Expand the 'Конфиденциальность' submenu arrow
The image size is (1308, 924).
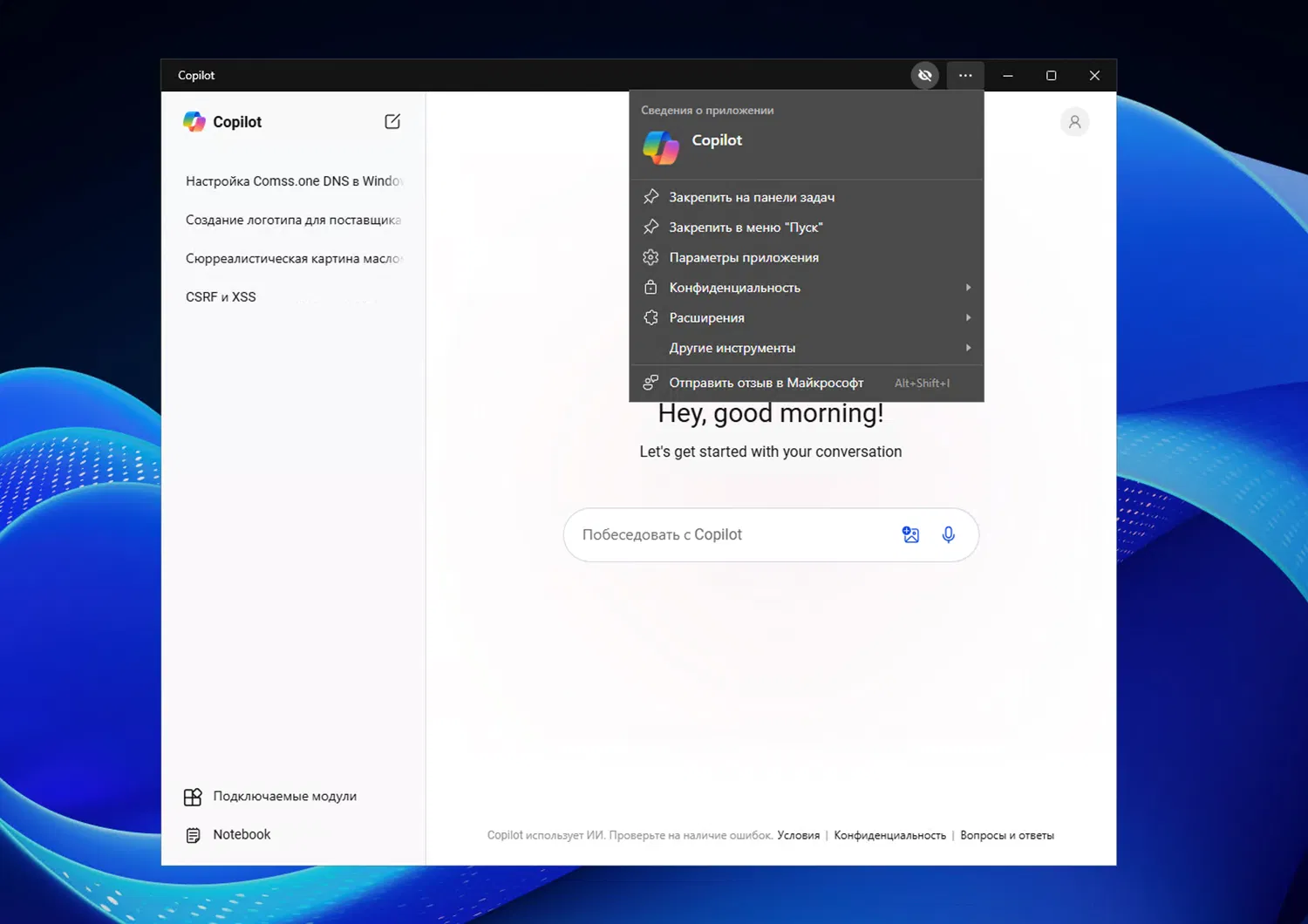click(968, 287)
